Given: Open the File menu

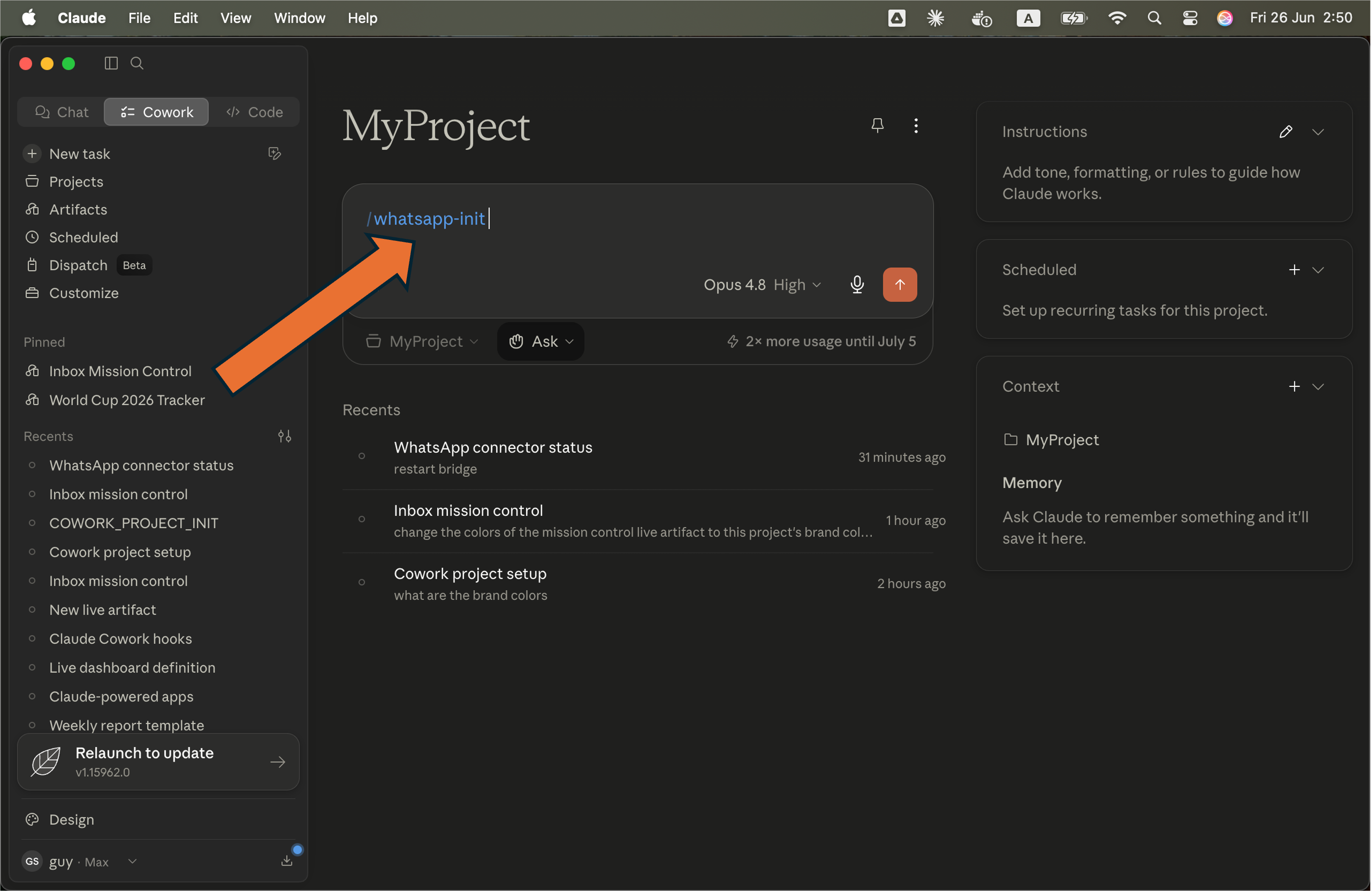Looking at the screenshot, I should [139, 18].
